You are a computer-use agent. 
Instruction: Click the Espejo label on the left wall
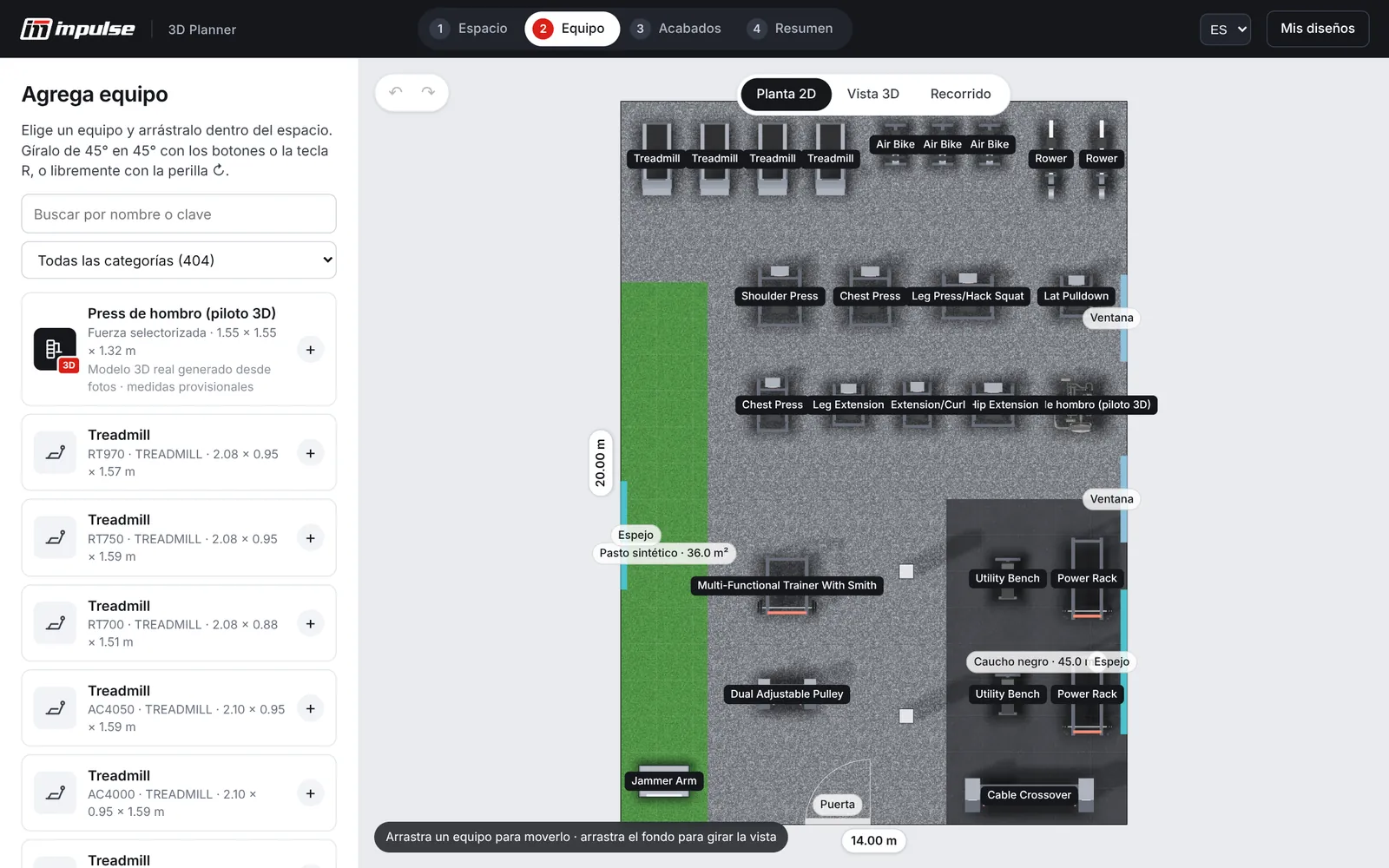[x=635, y=535]
